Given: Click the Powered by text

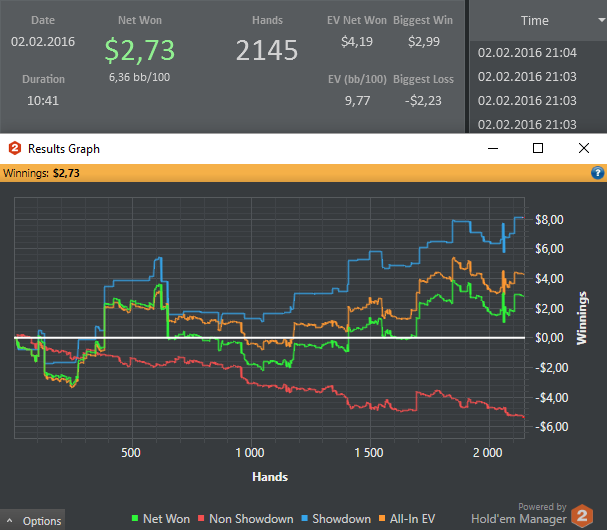Looking at the screenshot, I should (542, 506).
